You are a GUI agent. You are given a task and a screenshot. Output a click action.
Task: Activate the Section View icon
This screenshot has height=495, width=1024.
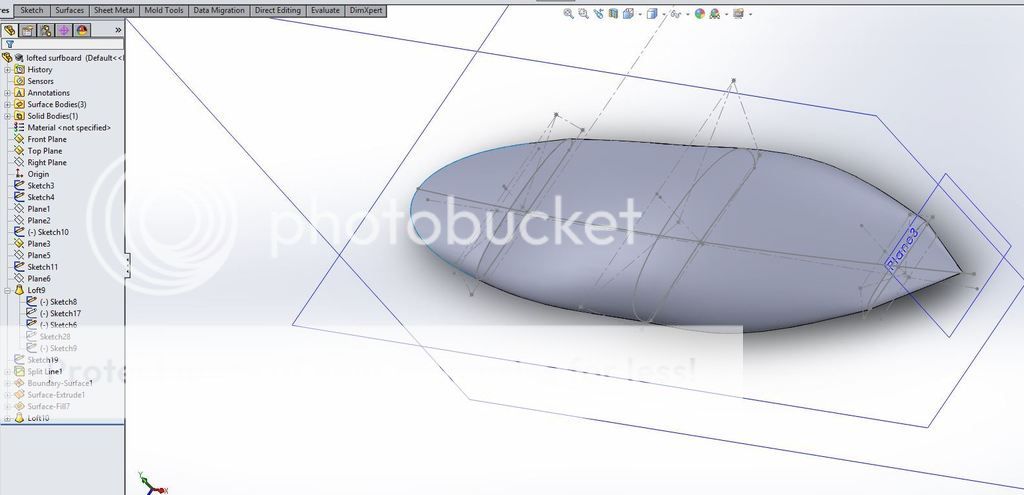pyautogui.click(x=614, y=14)
